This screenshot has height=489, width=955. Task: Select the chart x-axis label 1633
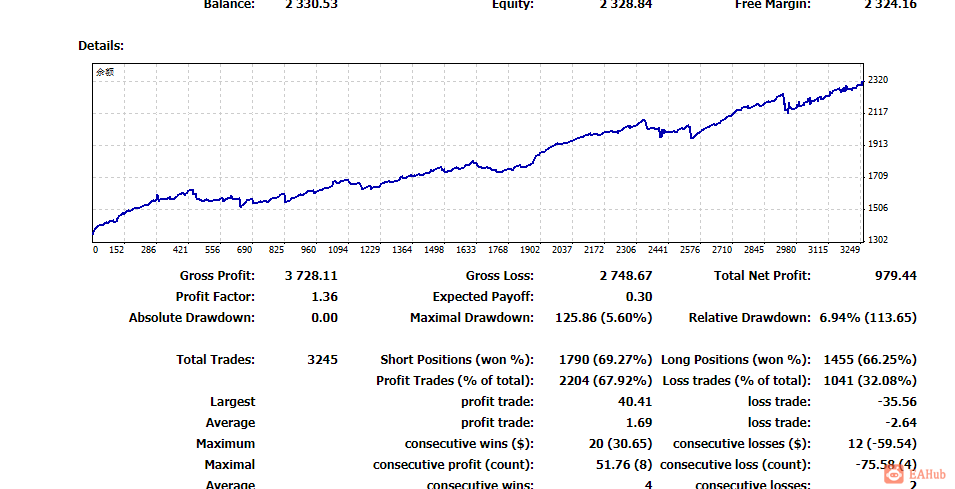pyautogui.click(x=466, y=250)
